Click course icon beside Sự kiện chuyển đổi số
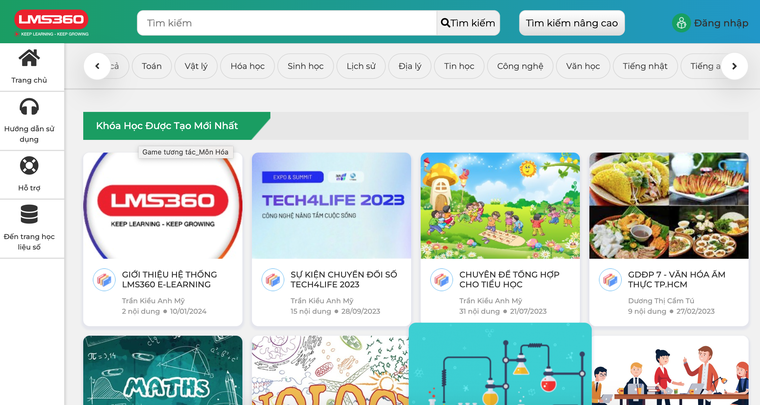 [x=272, y=280]
